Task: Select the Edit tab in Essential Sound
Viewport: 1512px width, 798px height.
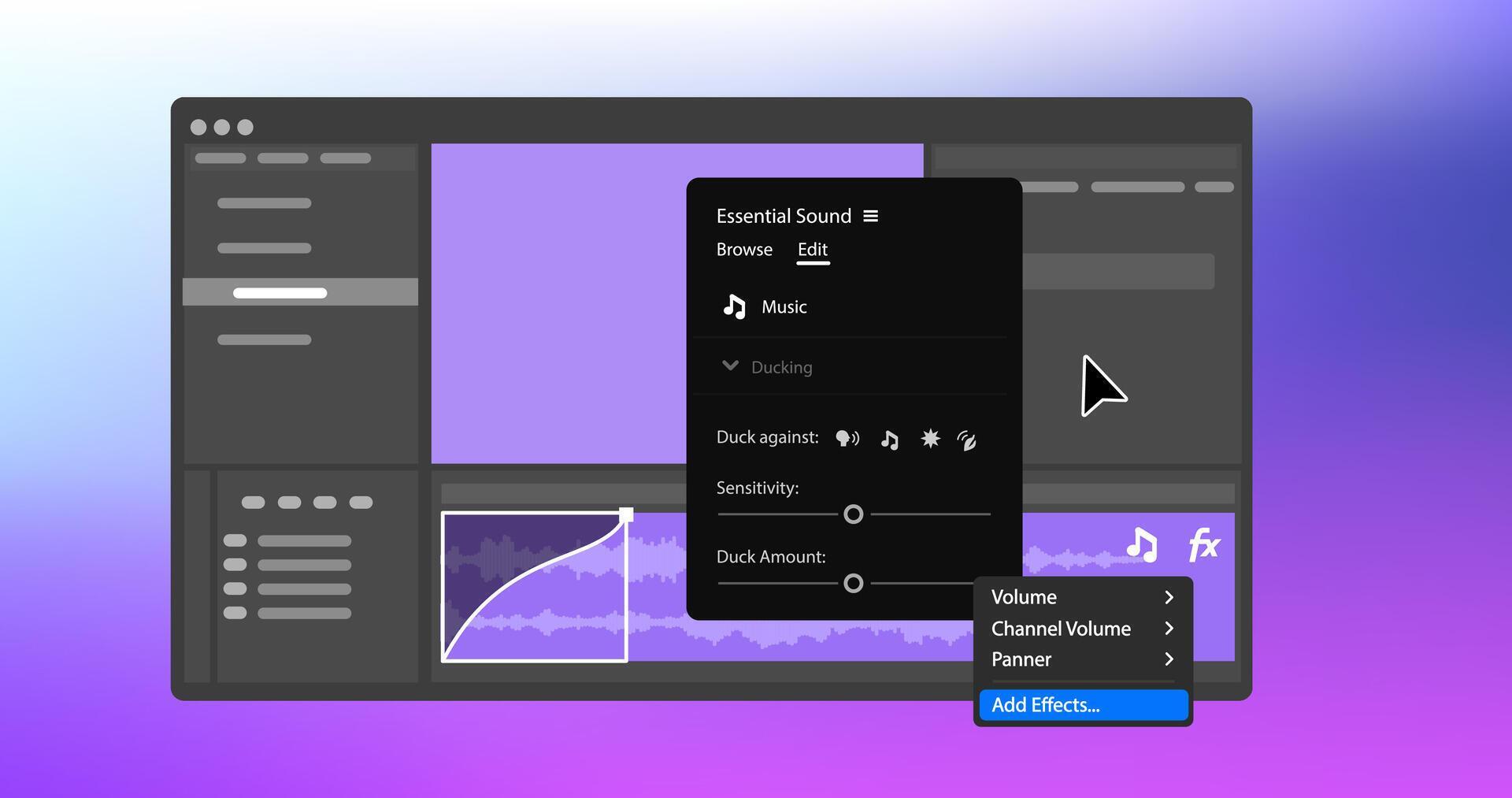Action: 812,250
